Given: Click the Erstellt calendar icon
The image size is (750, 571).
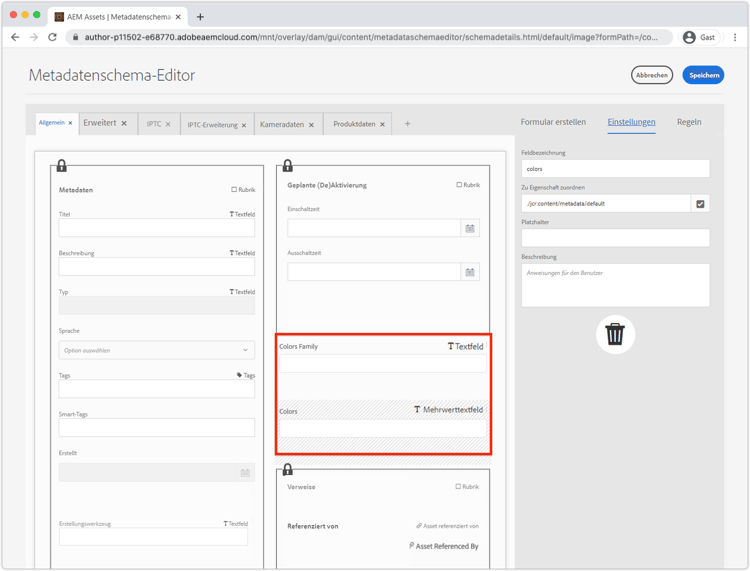Looking at the screenshot, I should point(245,472).
